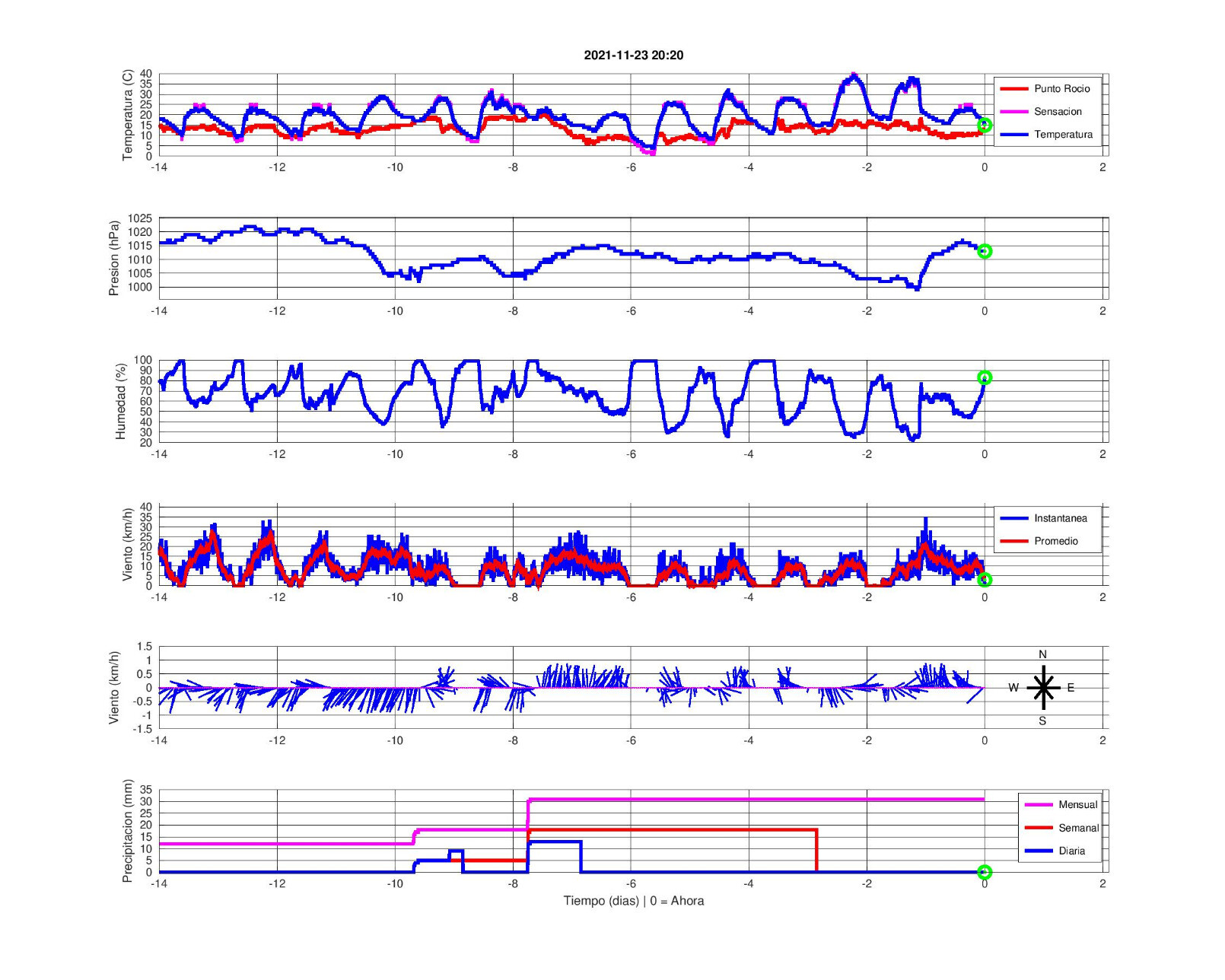
Task: Click green current-value marker on wind speed plot
Action: [985, 580]
